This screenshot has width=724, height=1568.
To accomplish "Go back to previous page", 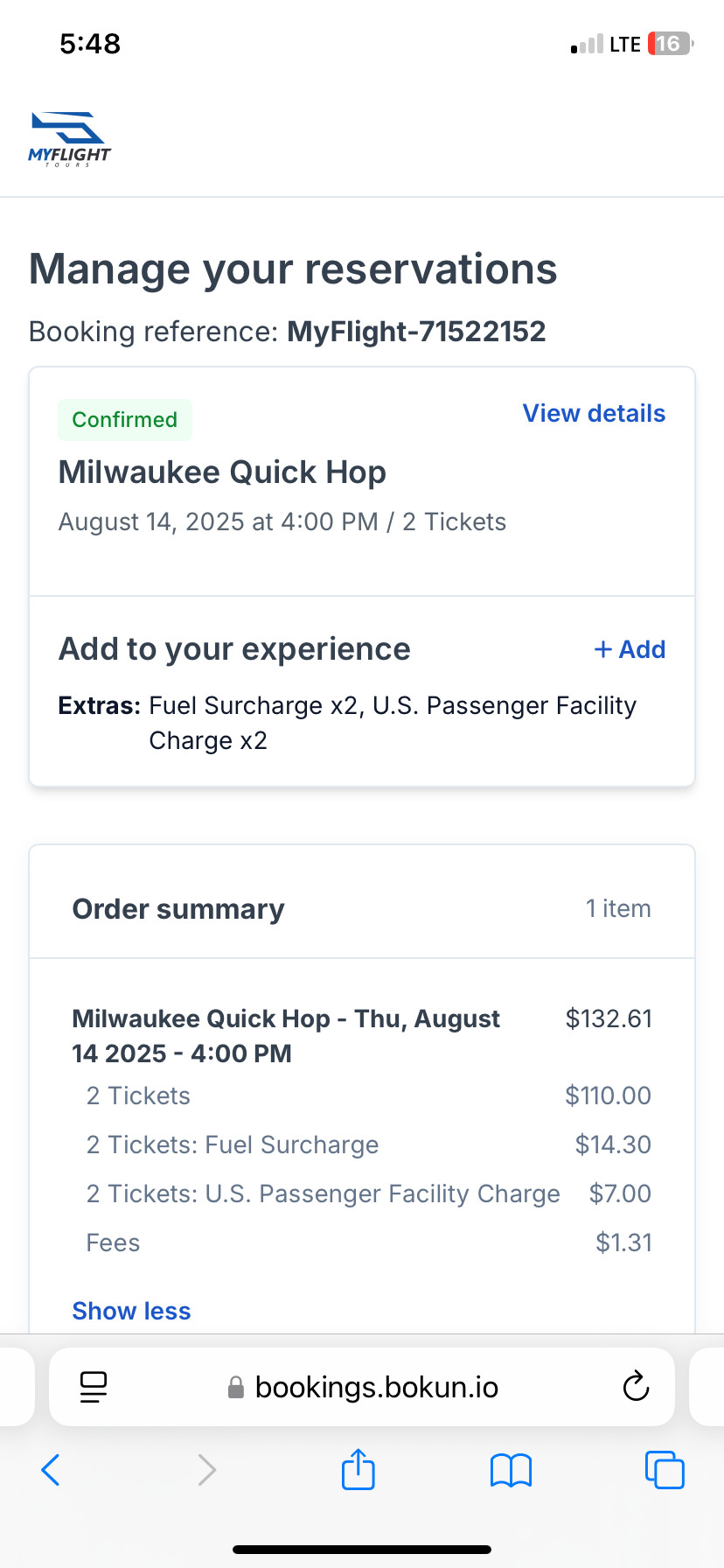I will pos(51,1470).
